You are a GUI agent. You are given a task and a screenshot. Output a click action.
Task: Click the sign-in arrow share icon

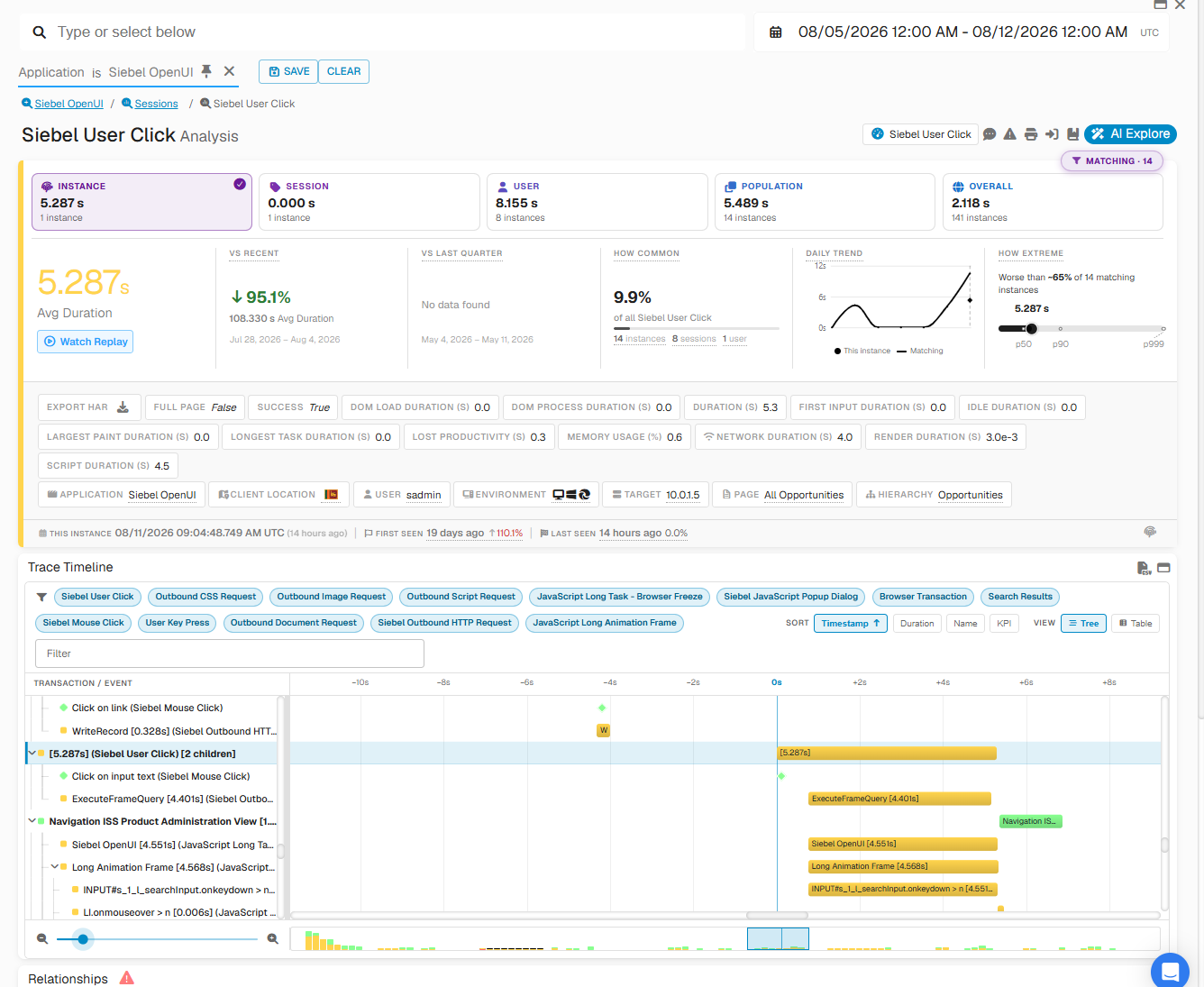coord(1052,134)
